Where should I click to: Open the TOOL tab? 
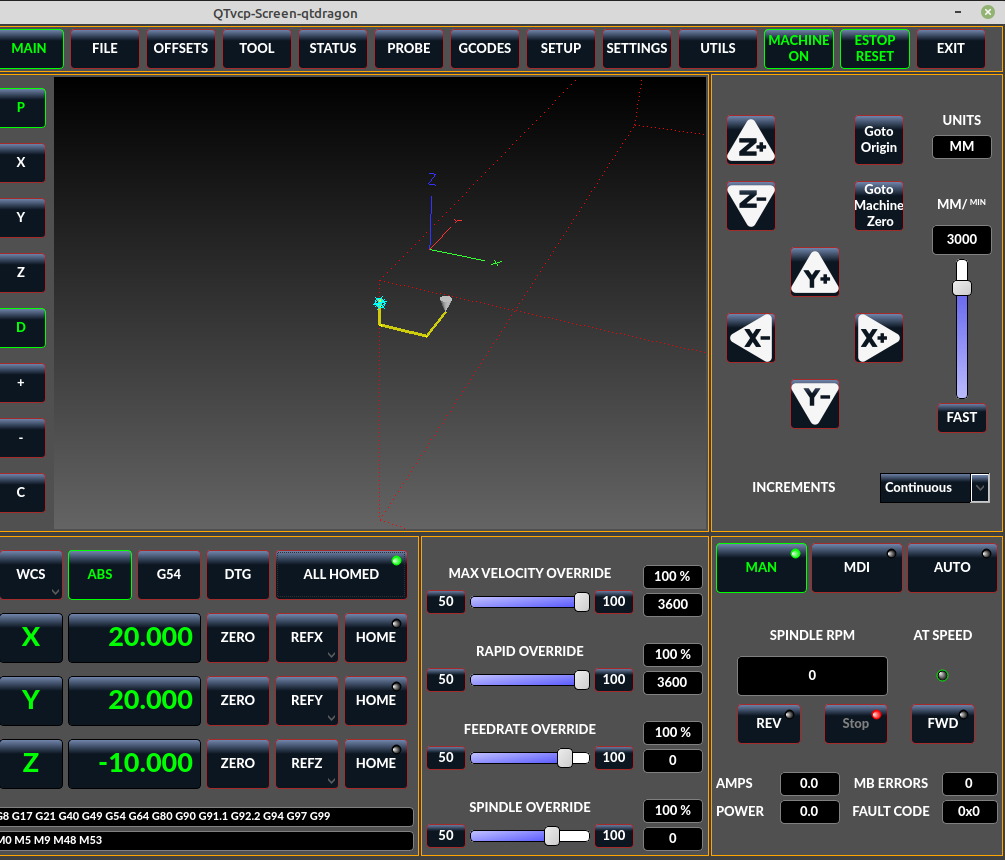click(x=257, y=49)
